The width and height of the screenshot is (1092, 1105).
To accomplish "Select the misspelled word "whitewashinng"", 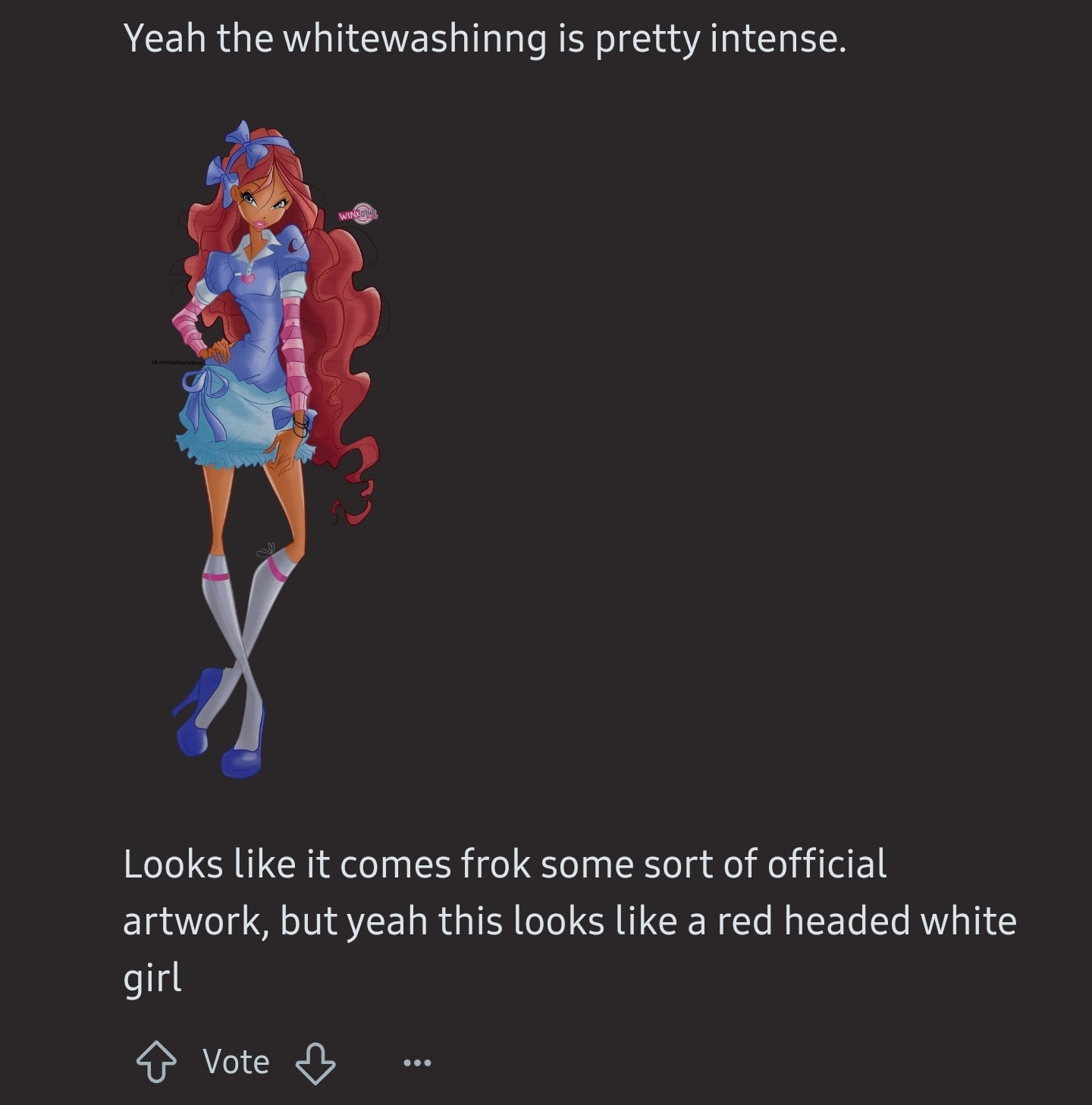I will pyautogui.click(x=415, y=38).
